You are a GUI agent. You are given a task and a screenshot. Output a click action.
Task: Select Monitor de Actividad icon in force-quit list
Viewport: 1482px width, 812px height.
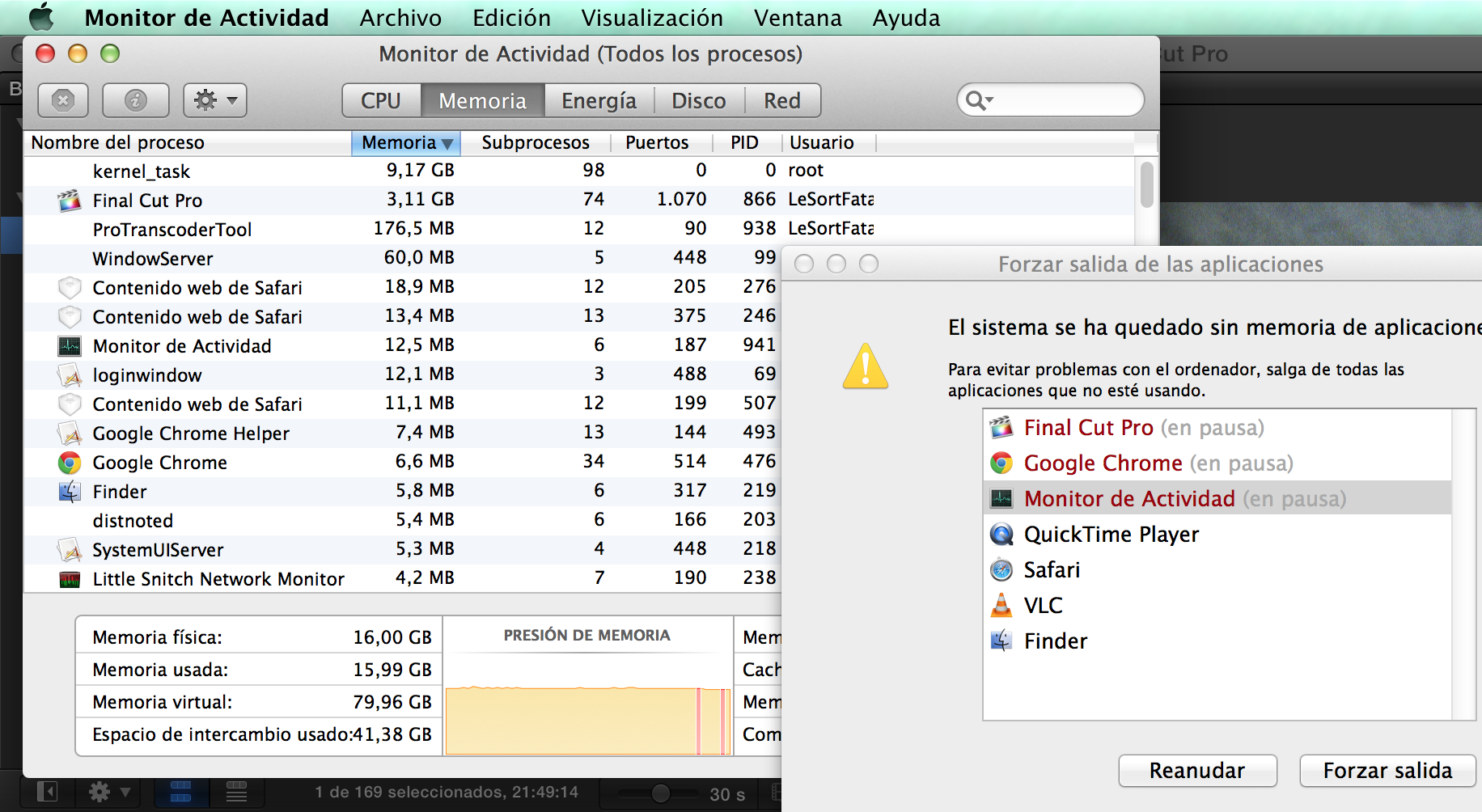click(x=1001, y=498)
